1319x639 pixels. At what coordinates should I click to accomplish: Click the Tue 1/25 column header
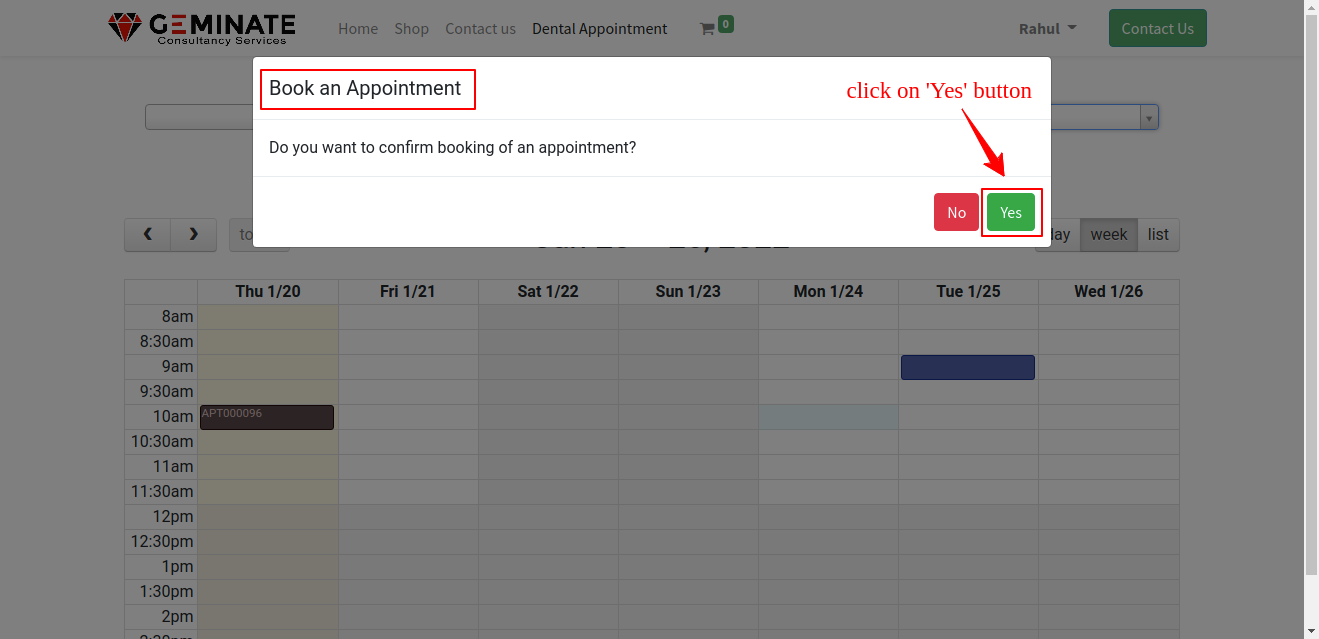pos(968,292)
